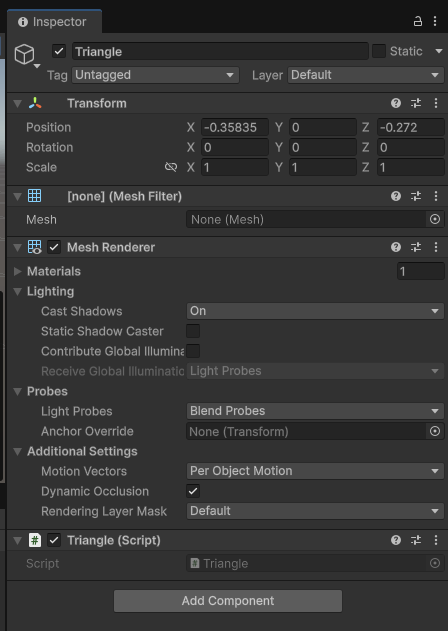Open Transform component presets

(416, 103)
